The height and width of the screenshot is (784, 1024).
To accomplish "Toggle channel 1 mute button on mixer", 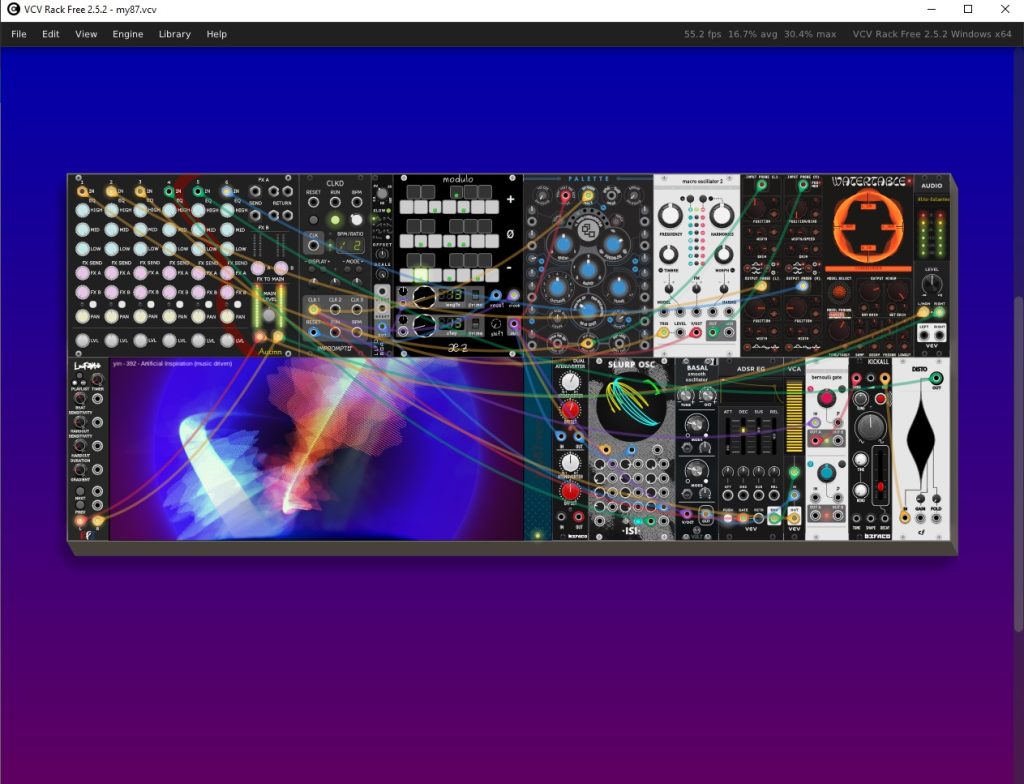I will point(93,304).
